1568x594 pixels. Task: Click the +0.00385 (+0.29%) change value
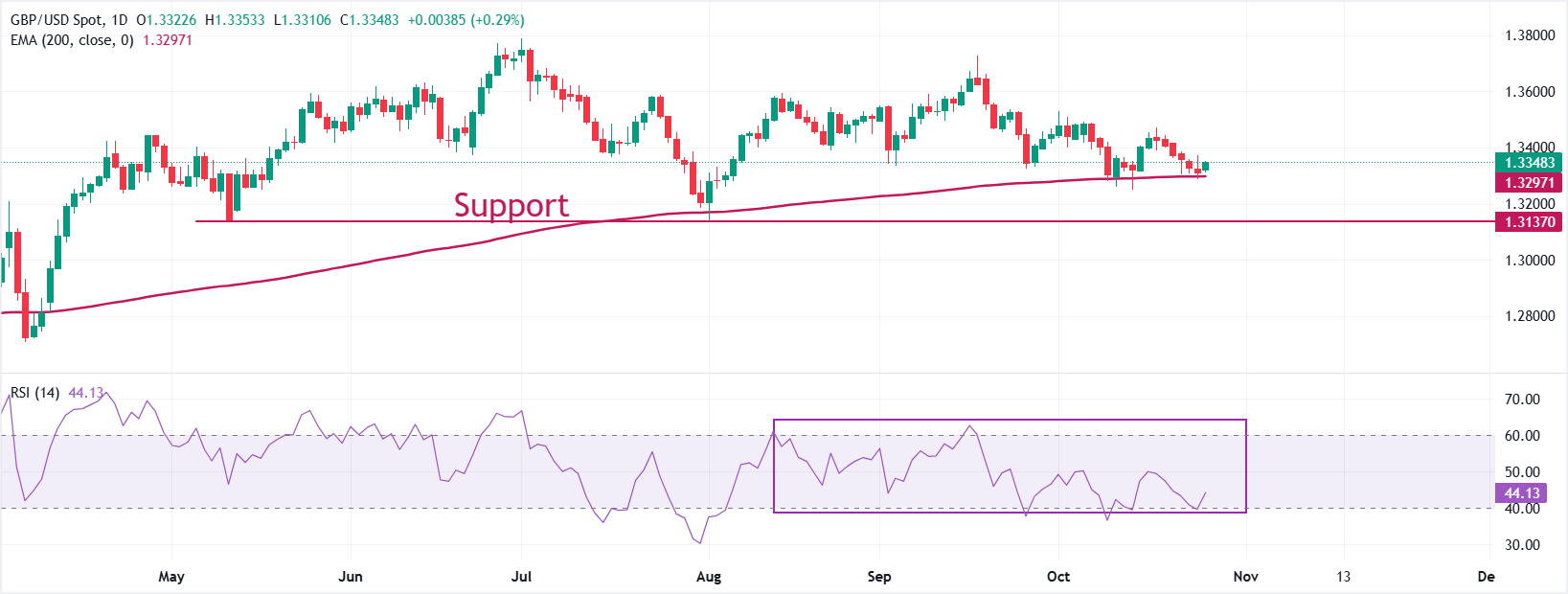click(466, 20)
